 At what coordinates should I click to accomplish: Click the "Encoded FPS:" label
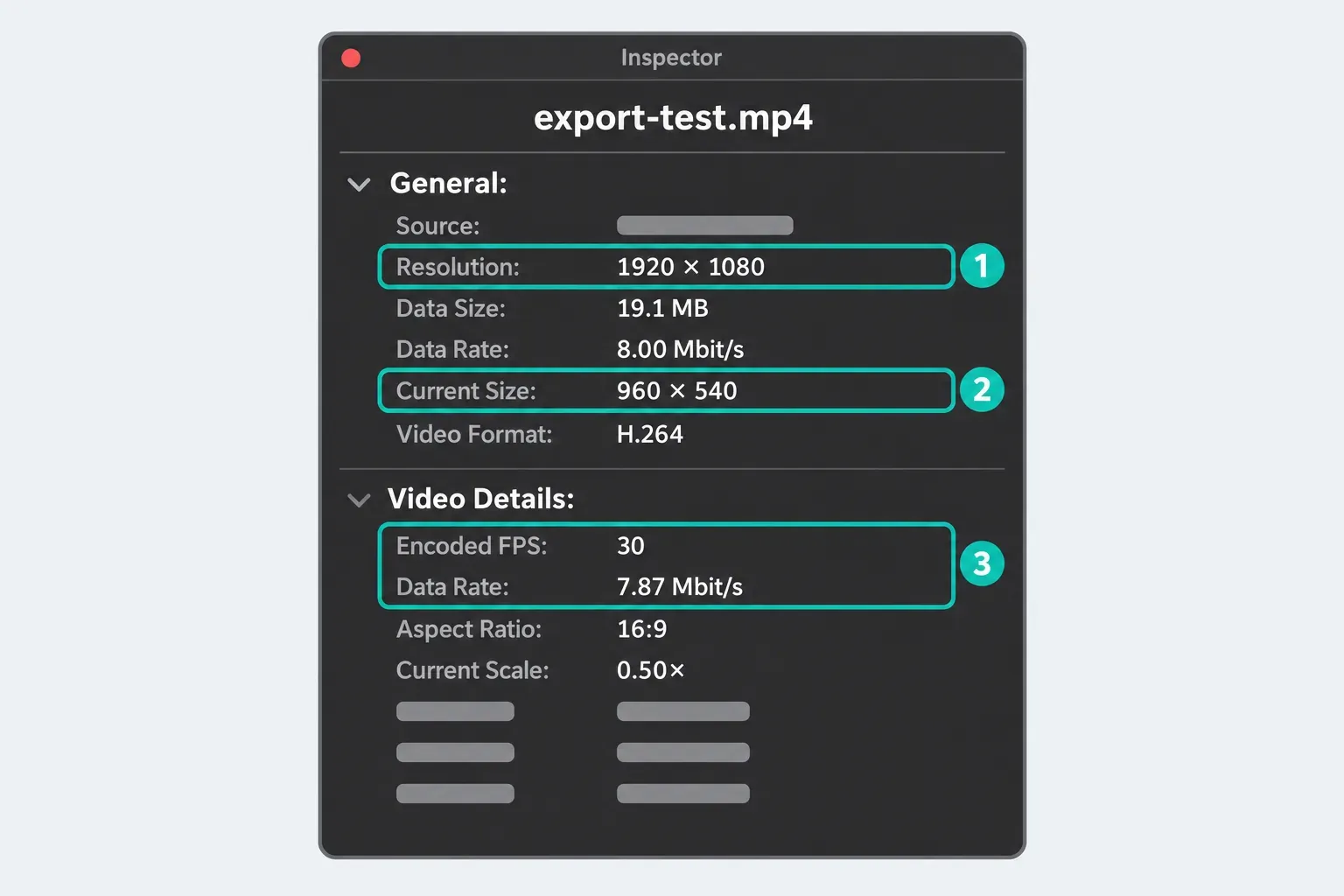click(x=472, y=545)
